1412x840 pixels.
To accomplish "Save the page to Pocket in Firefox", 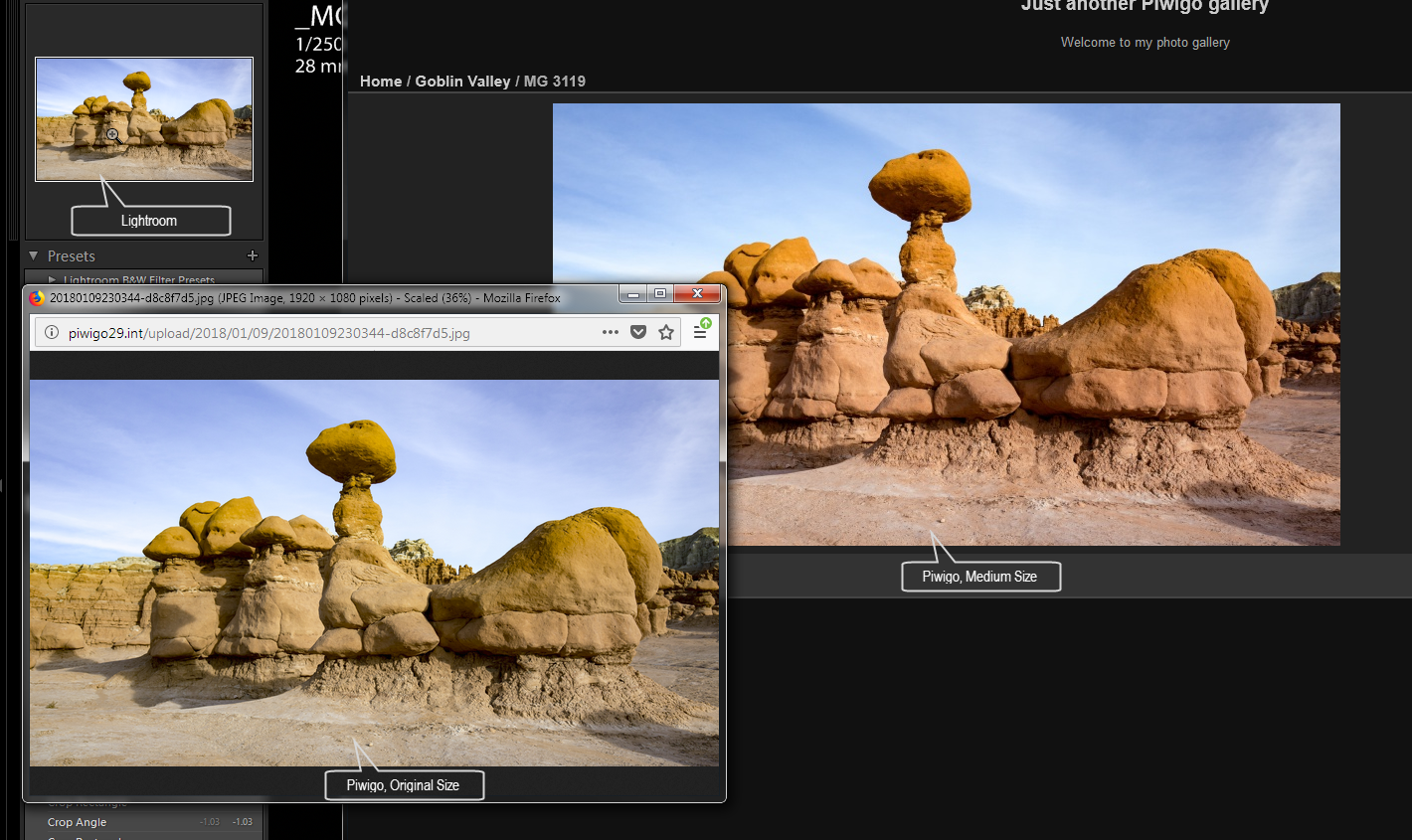I will pyautogui.click(x=638, y=332).
